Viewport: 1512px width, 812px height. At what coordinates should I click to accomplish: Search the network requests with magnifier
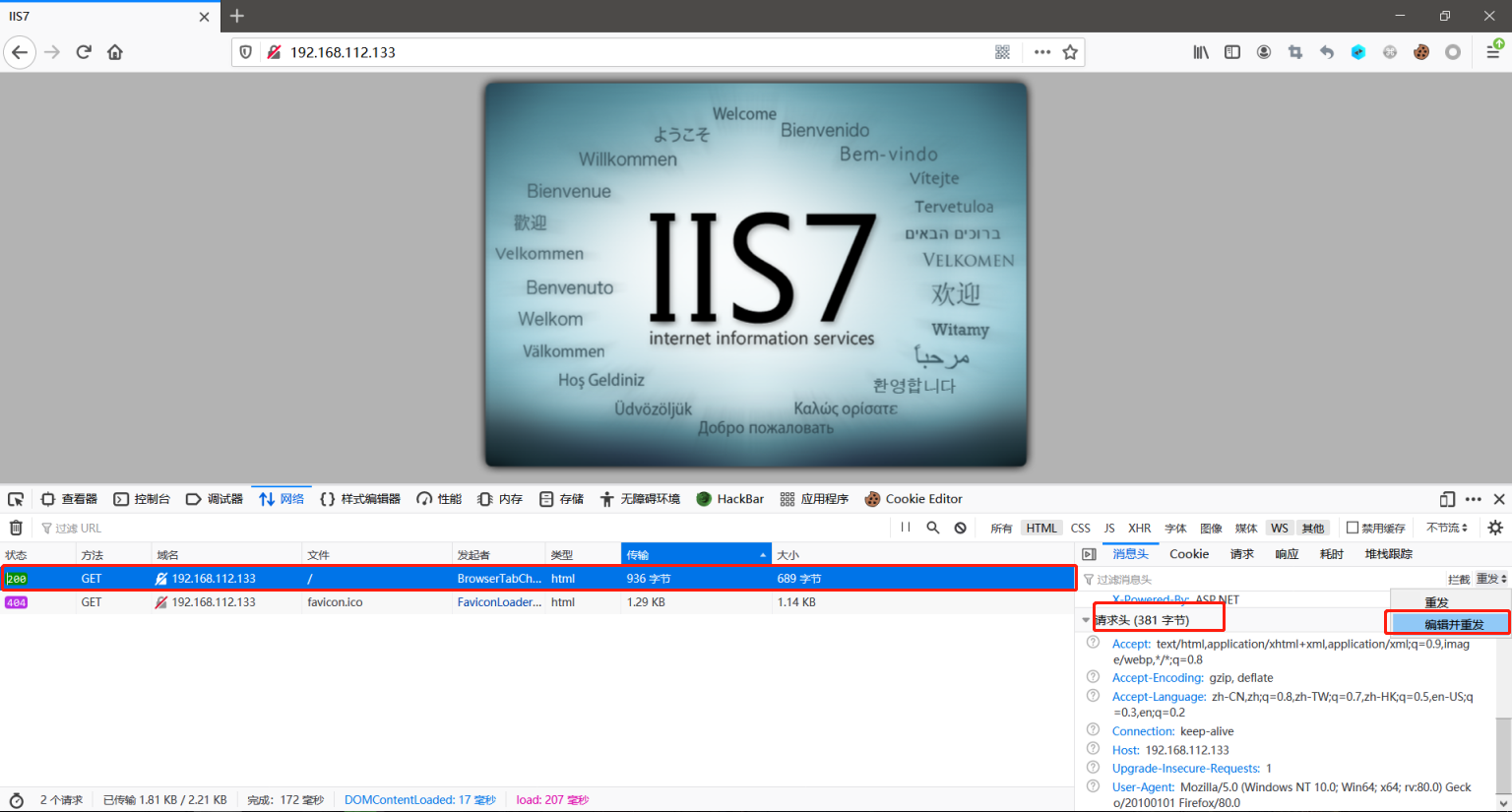933,528
